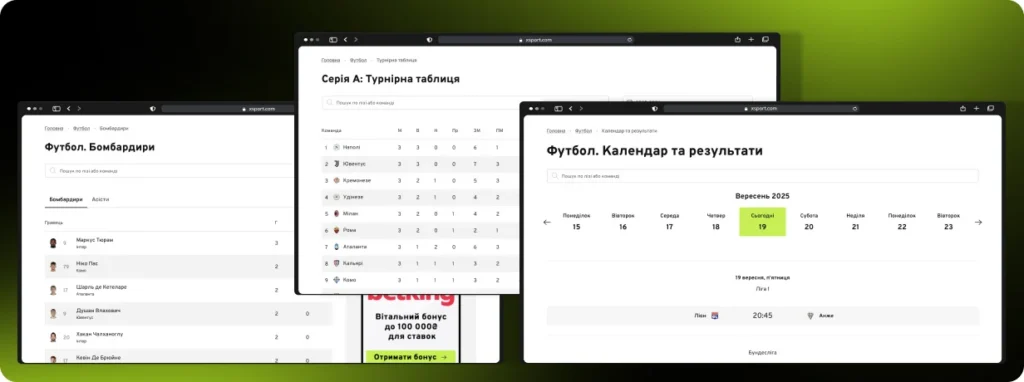
Task: Show tab overview in Календар window
Action: click(x=990, y=108)
